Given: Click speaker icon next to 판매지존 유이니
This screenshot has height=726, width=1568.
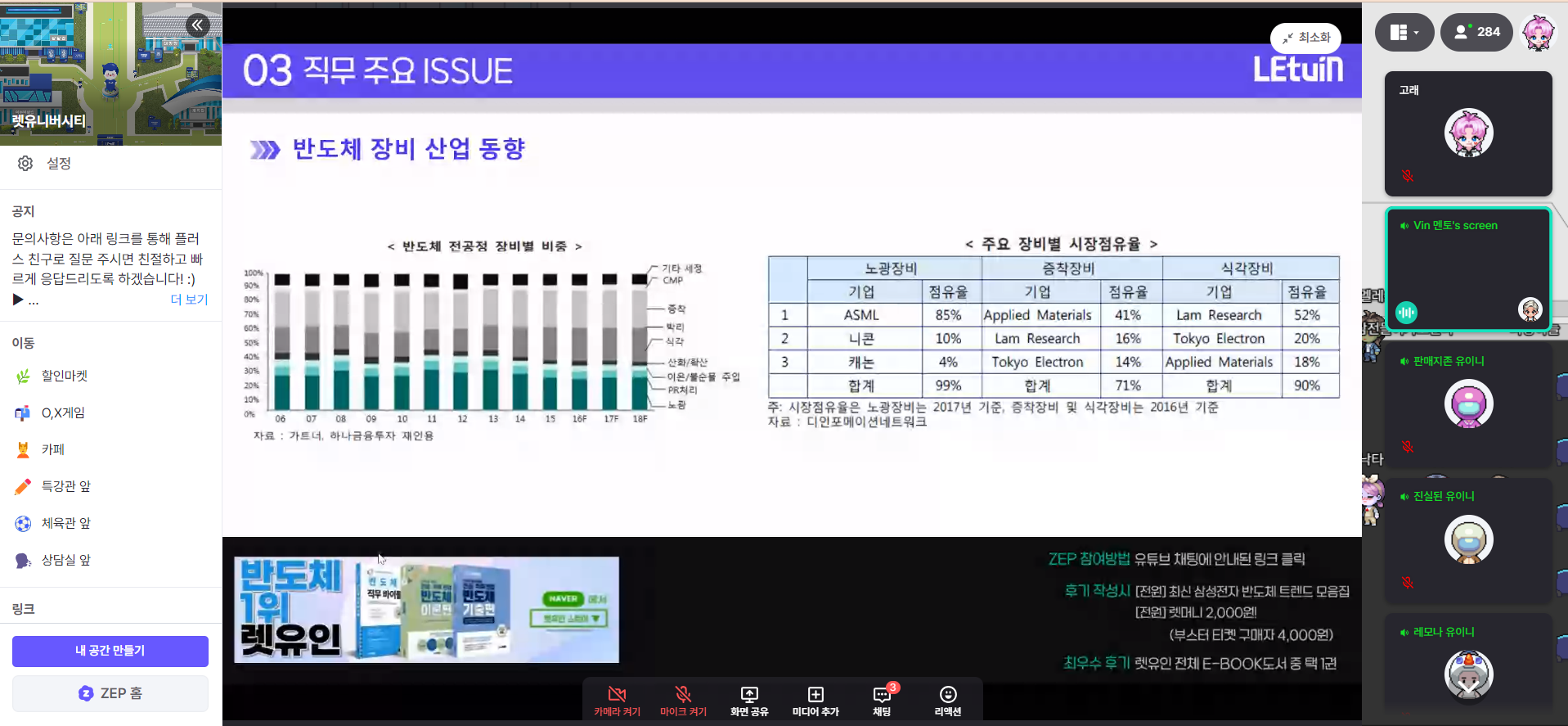Looking at the screenshot, I should 1404,362.
